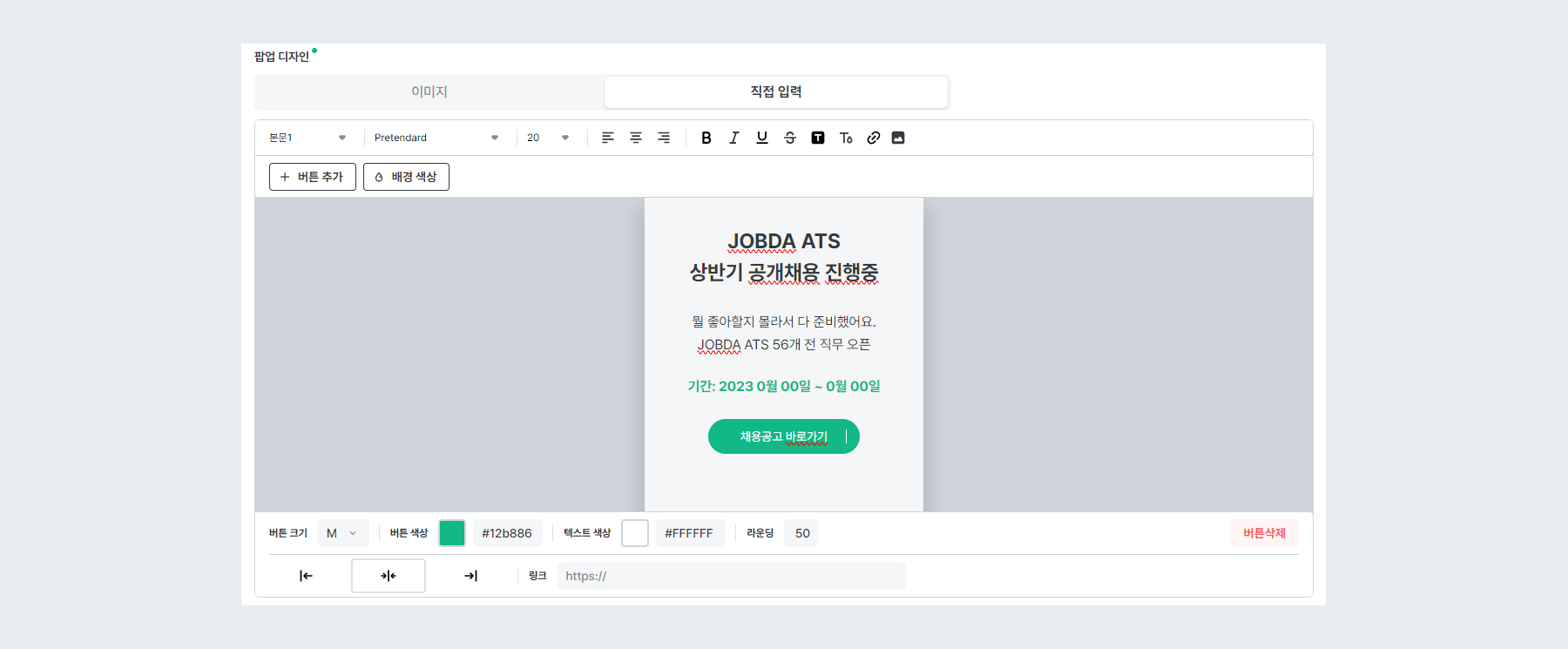Image resolution: width=1568 pixels, height=649 pixels.
Task: Insert an image via picture icon
Action: (898, 138)
